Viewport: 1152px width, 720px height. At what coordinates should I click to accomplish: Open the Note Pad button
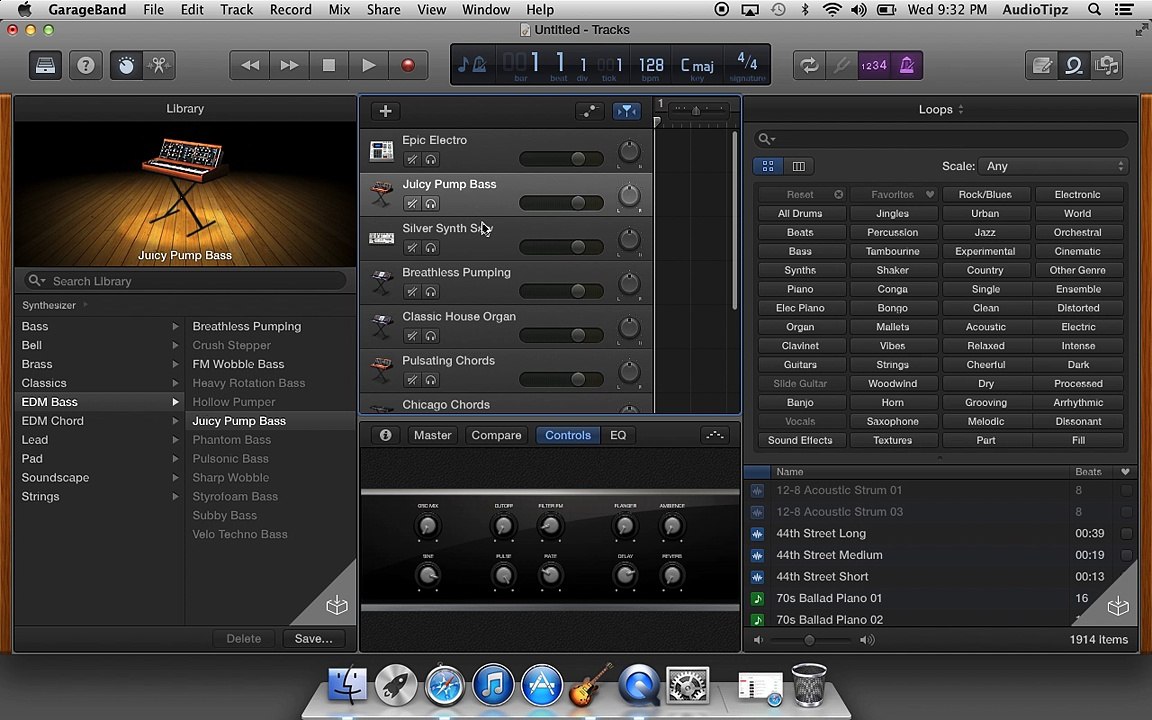click(1041, 65)
